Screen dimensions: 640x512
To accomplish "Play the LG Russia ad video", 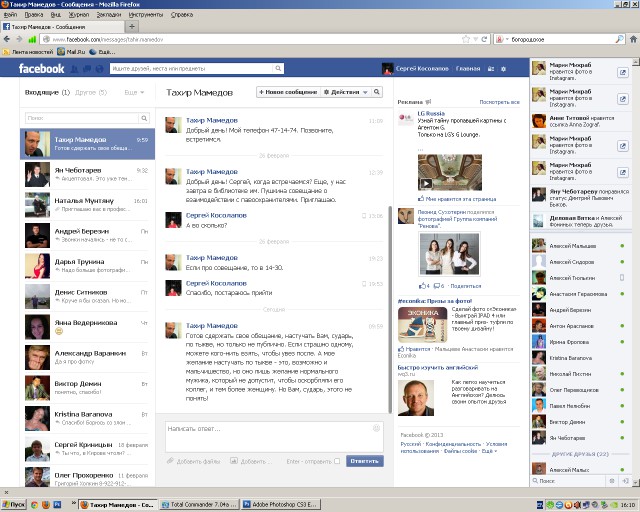I will pos(426,184).
